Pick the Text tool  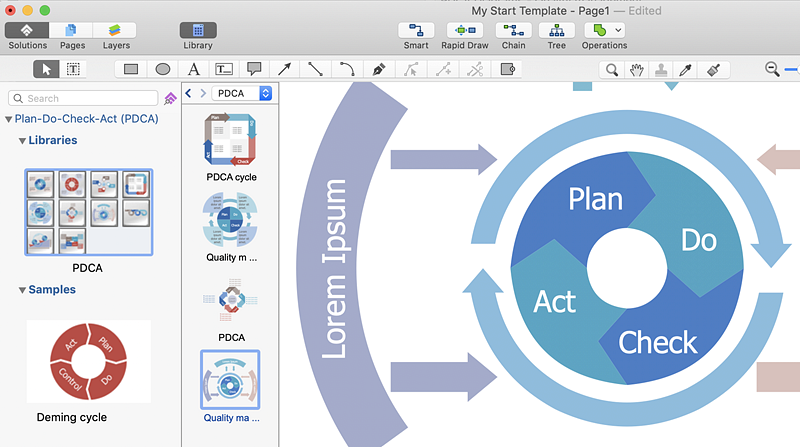pos(194,69)
